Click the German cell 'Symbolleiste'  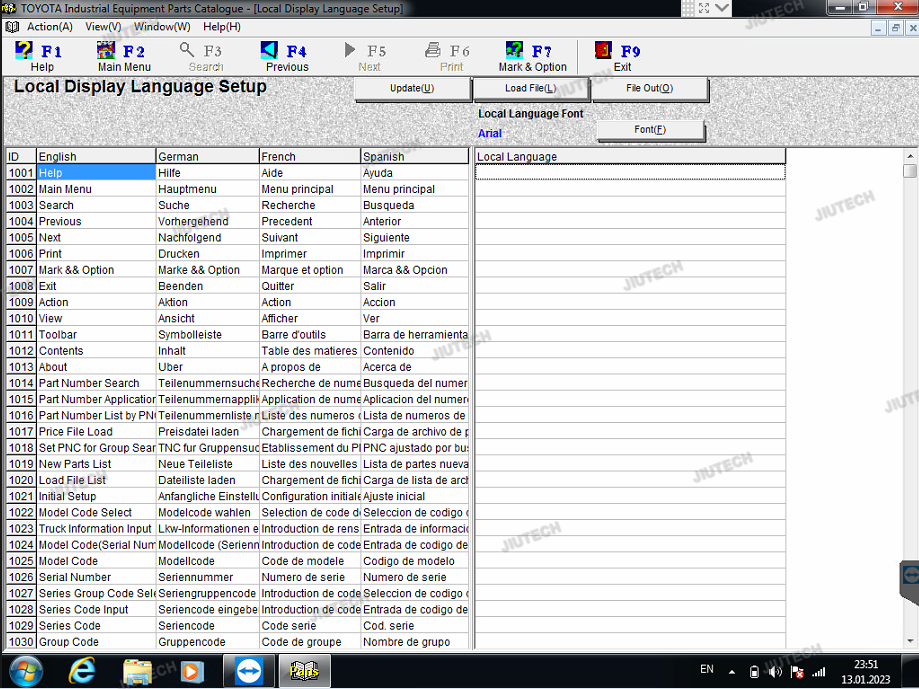207,335
